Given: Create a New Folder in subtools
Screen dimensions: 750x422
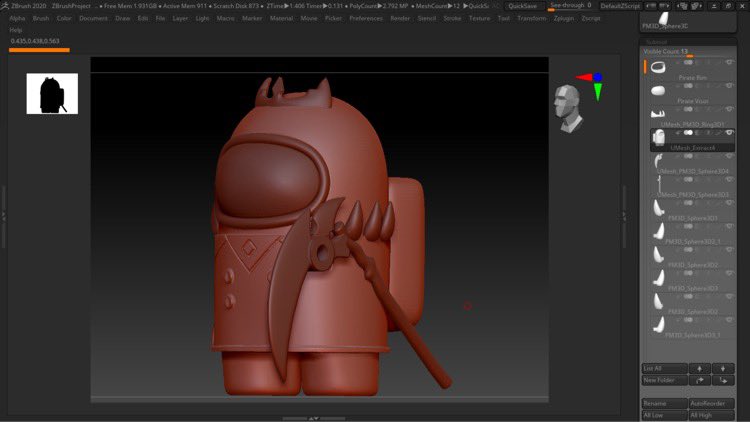Looking at the screenshot, I should [x=664, y=380].
